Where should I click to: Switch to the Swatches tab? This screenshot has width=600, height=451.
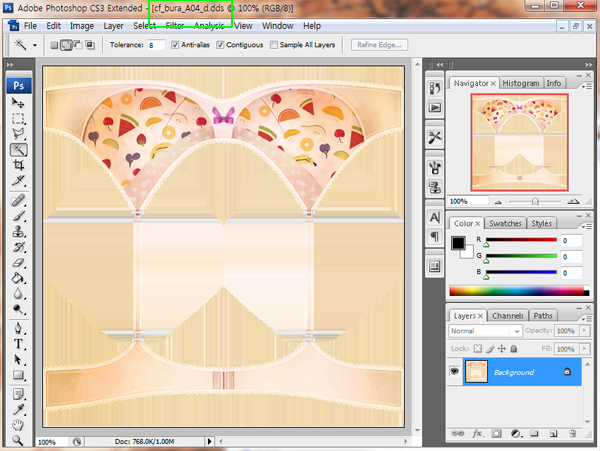click(x=505, y=223)
